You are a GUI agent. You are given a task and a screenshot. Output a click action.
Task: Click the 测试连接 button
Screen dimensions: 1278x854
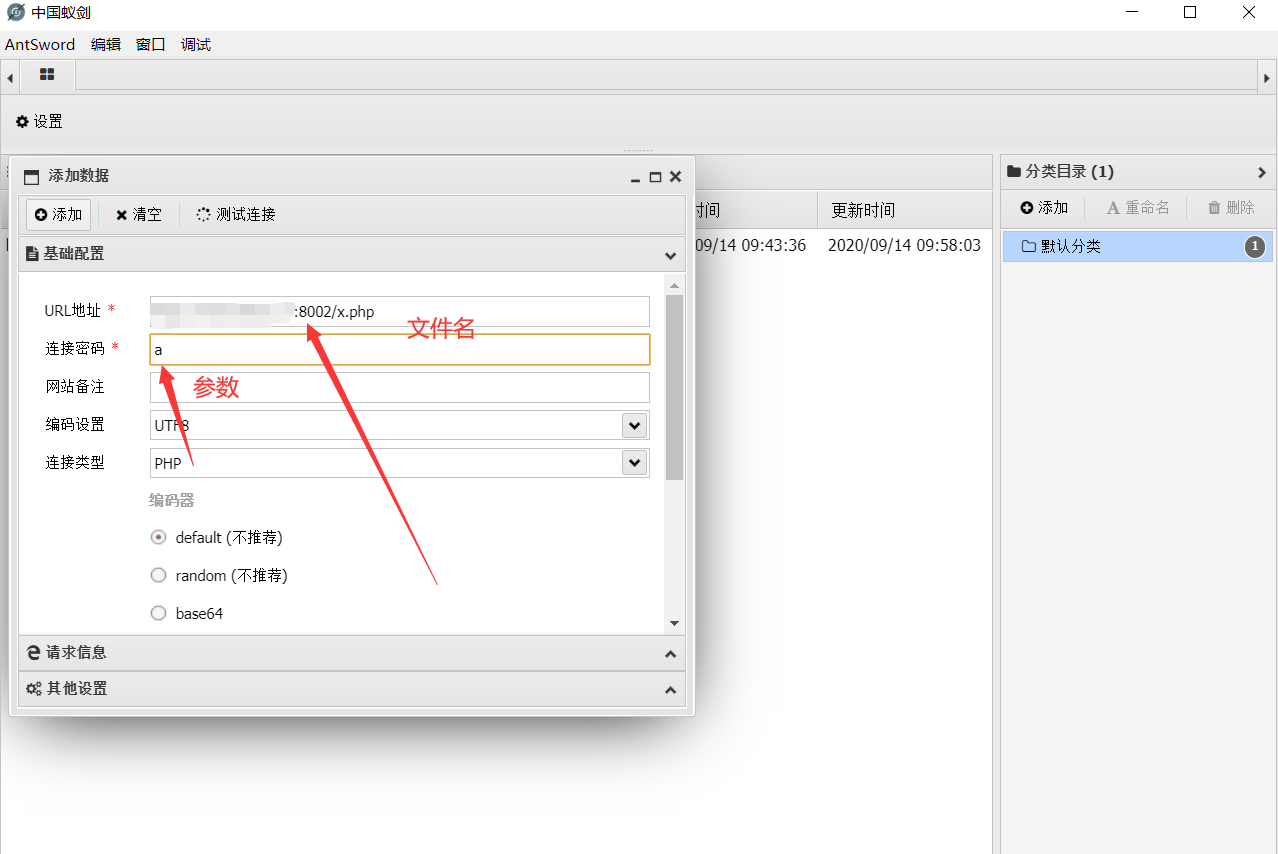[236, 214]
